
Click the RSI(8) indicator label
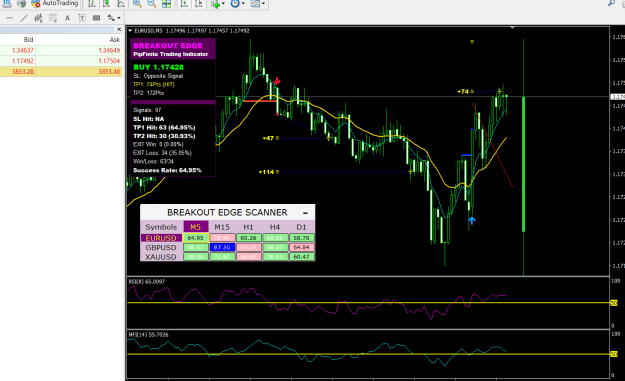[x=146, y=282]
